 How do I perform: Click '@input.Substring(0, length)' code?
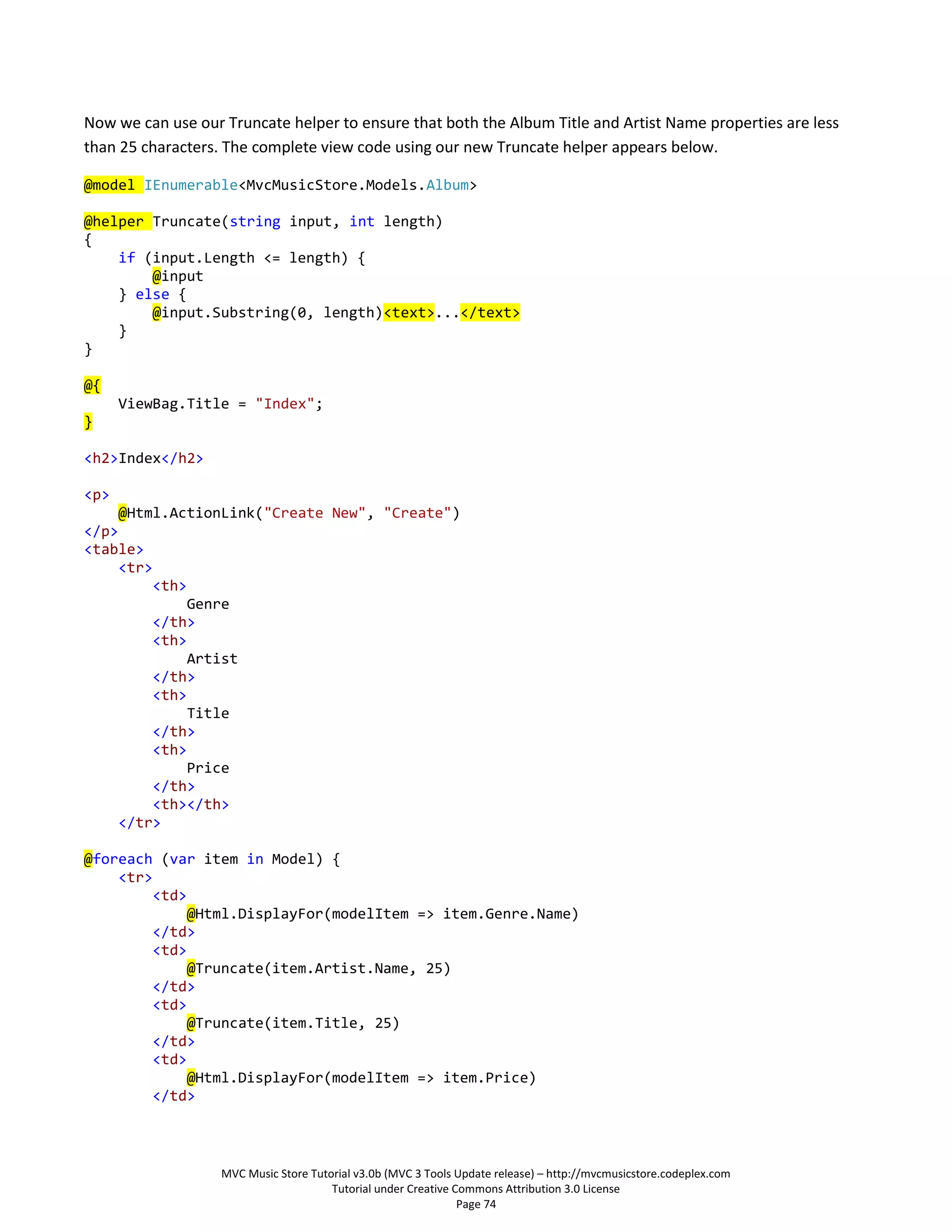click(x=267, y=312)
